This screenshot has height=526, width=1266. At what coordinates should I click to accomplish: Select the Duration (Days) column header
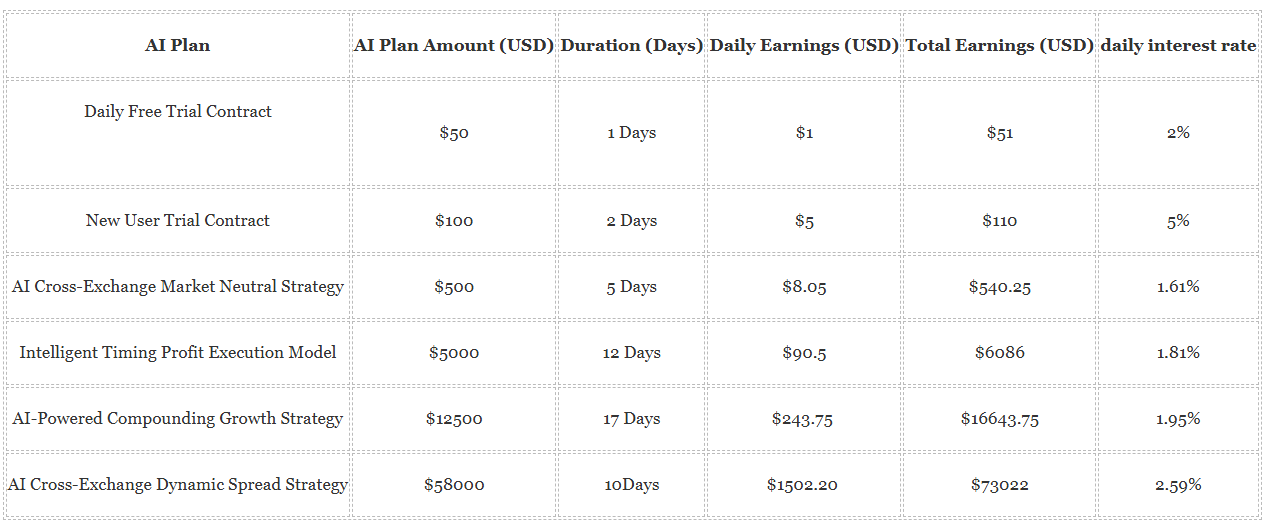coord(632,45)
